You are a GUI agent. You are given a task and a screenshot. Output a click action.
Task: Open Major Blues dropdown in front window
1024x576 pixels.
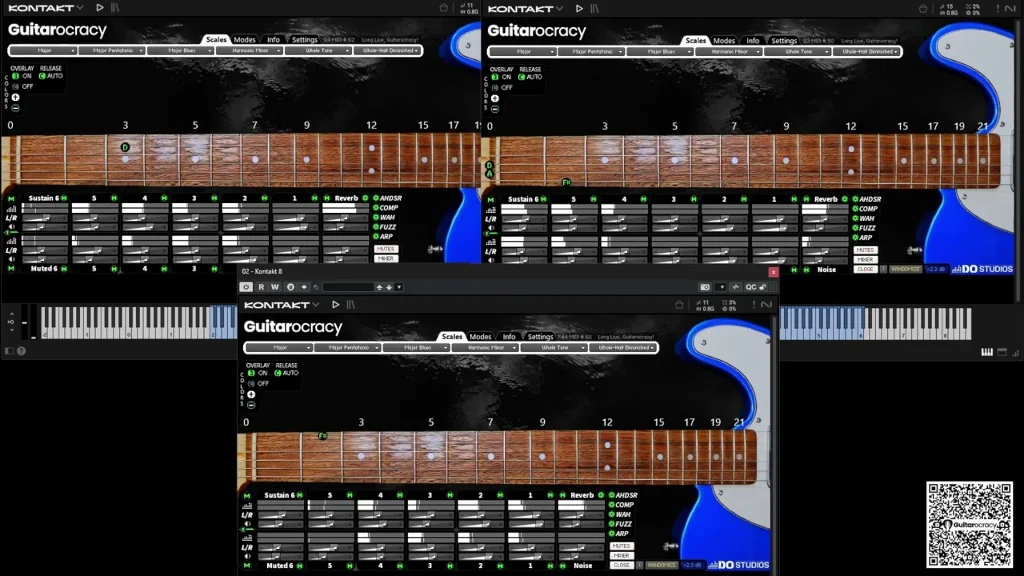point(416,347)
